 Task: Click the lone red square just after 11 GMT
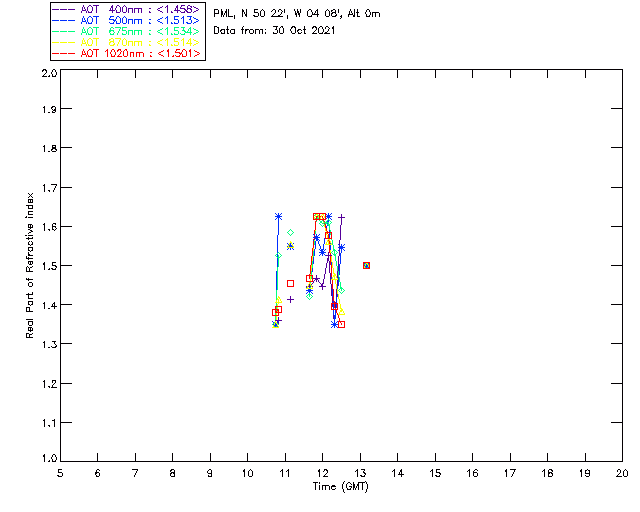point(291,283)
